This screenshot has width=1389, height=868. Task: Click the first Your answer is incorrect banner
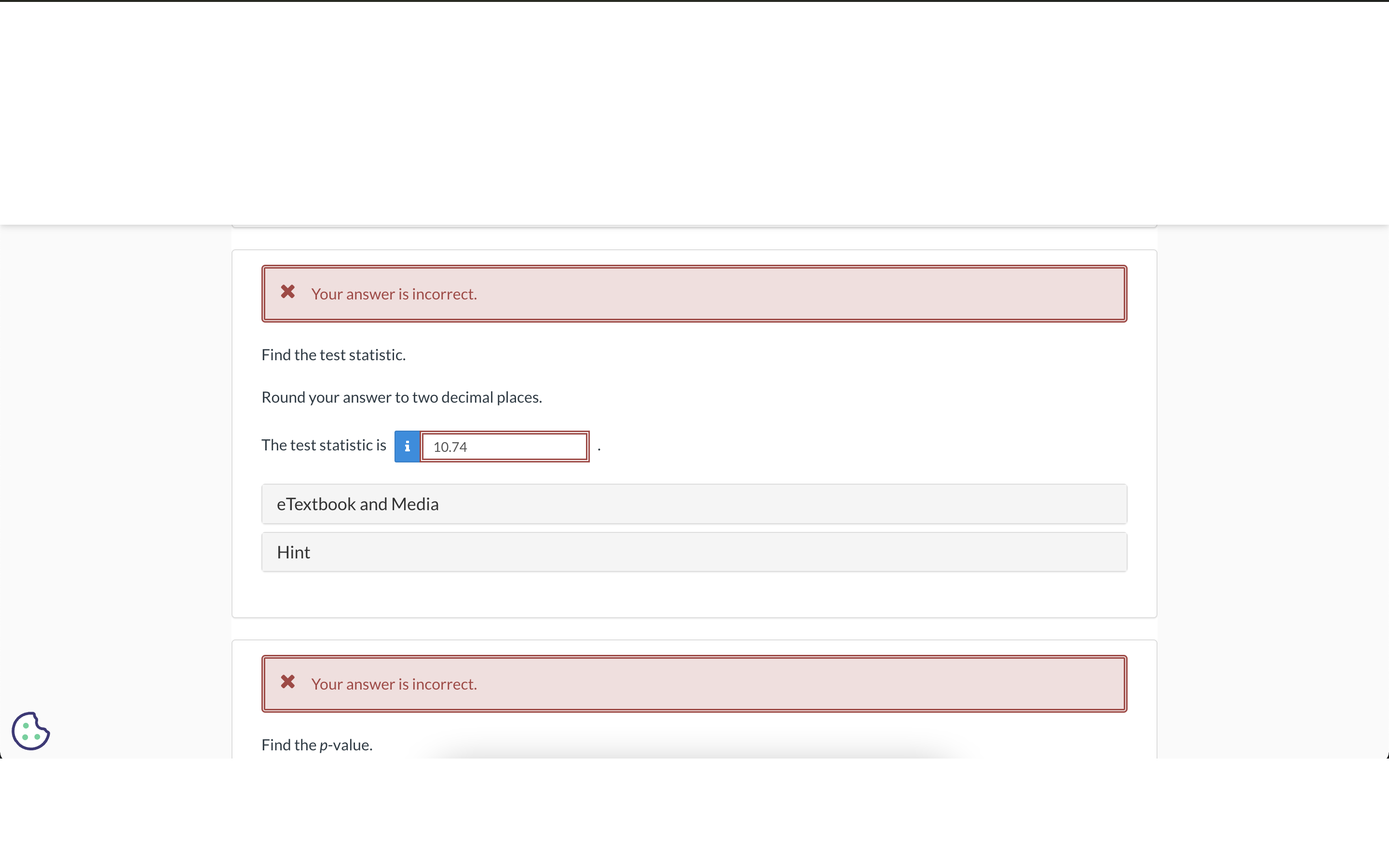point(694,293)
